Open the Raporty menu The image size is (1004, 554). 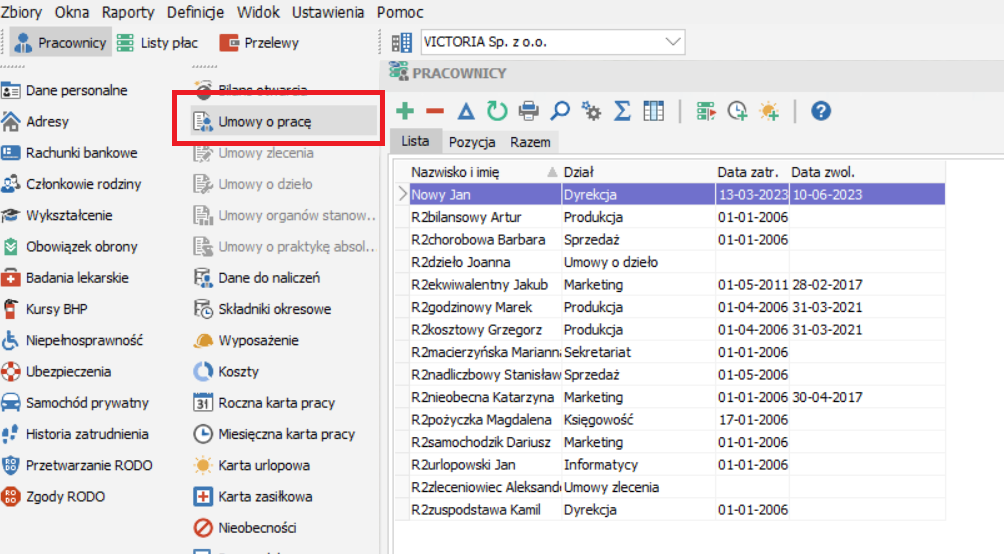click(128, 12)
